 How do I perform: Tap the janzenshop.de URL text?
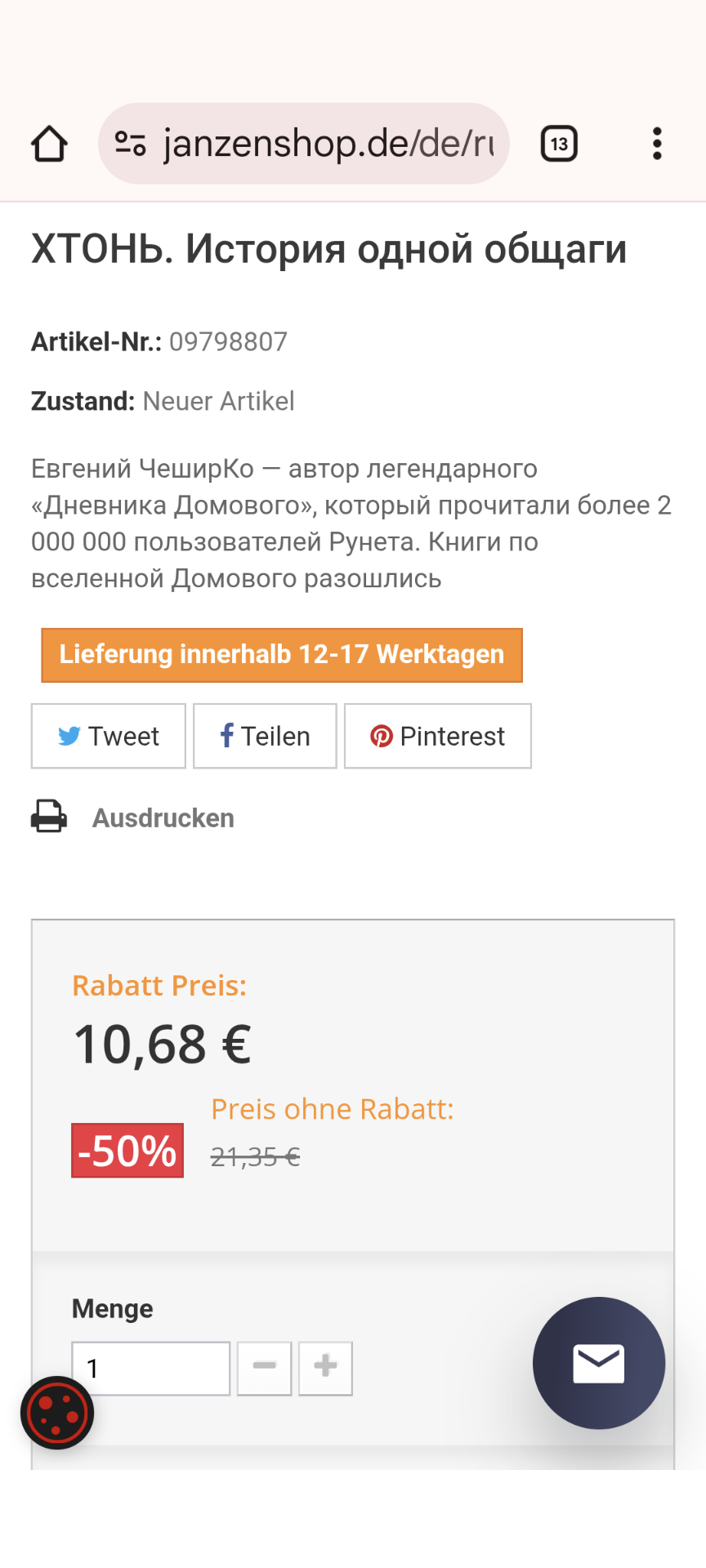[328, 144]
